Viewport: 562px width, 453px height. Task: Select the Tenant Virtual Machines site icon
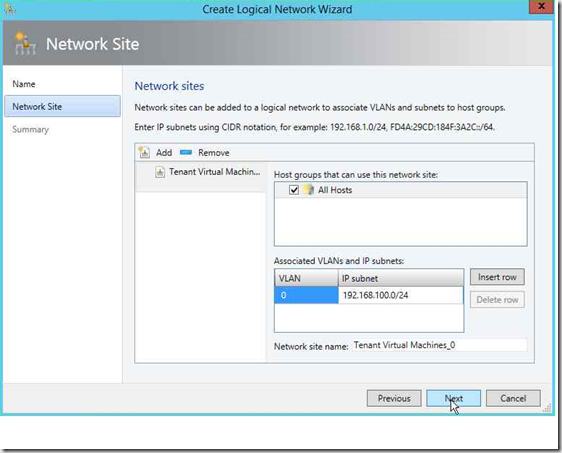tap(160, 172)
